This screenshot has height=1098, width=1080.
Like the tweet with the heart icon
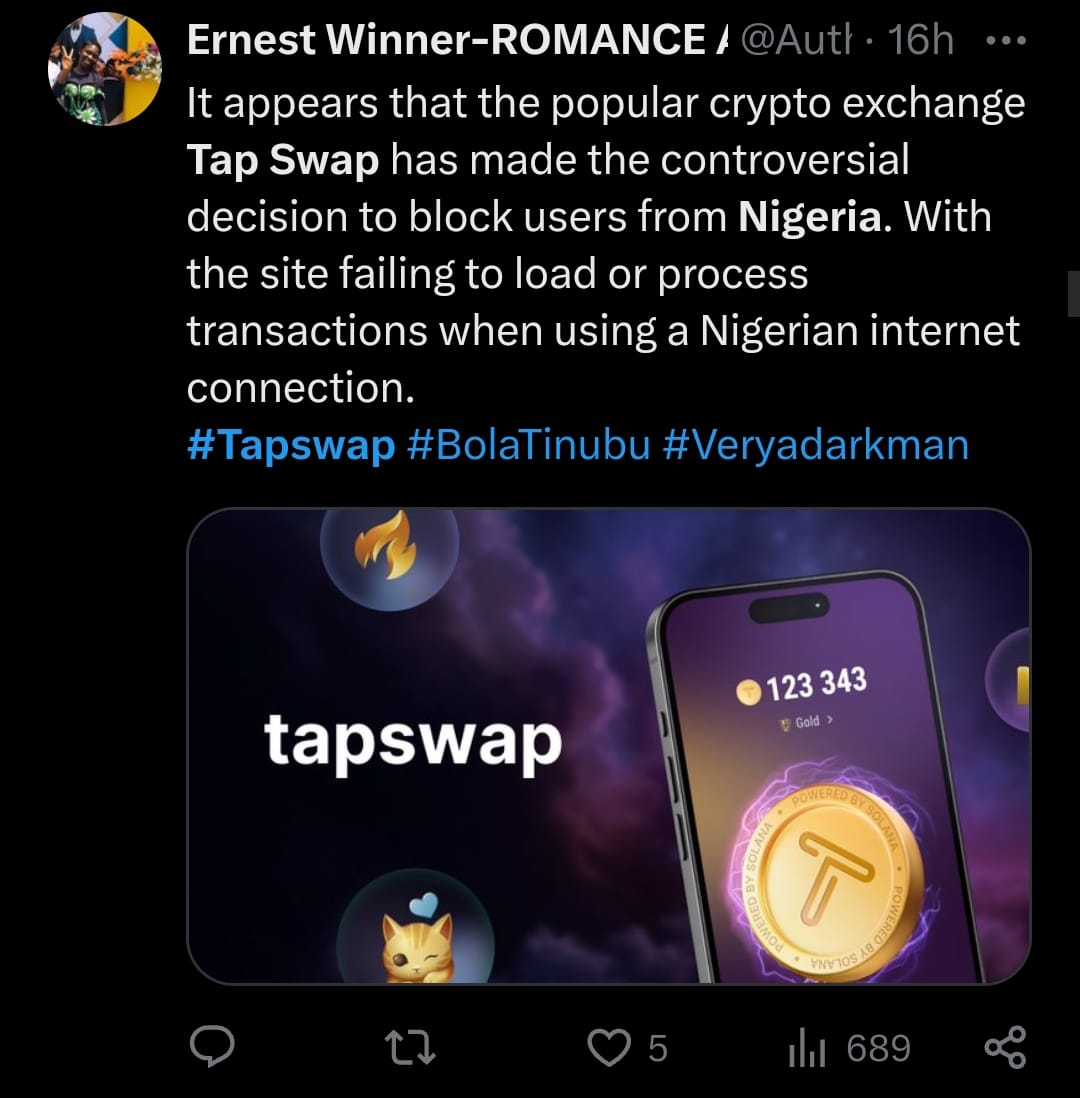[x=605, y=1047]
